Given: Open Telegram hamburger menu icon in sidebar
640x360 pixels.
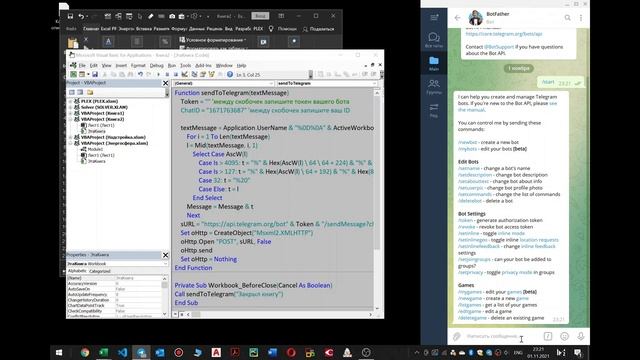Looking at the screenshot, I should point(434,18).
